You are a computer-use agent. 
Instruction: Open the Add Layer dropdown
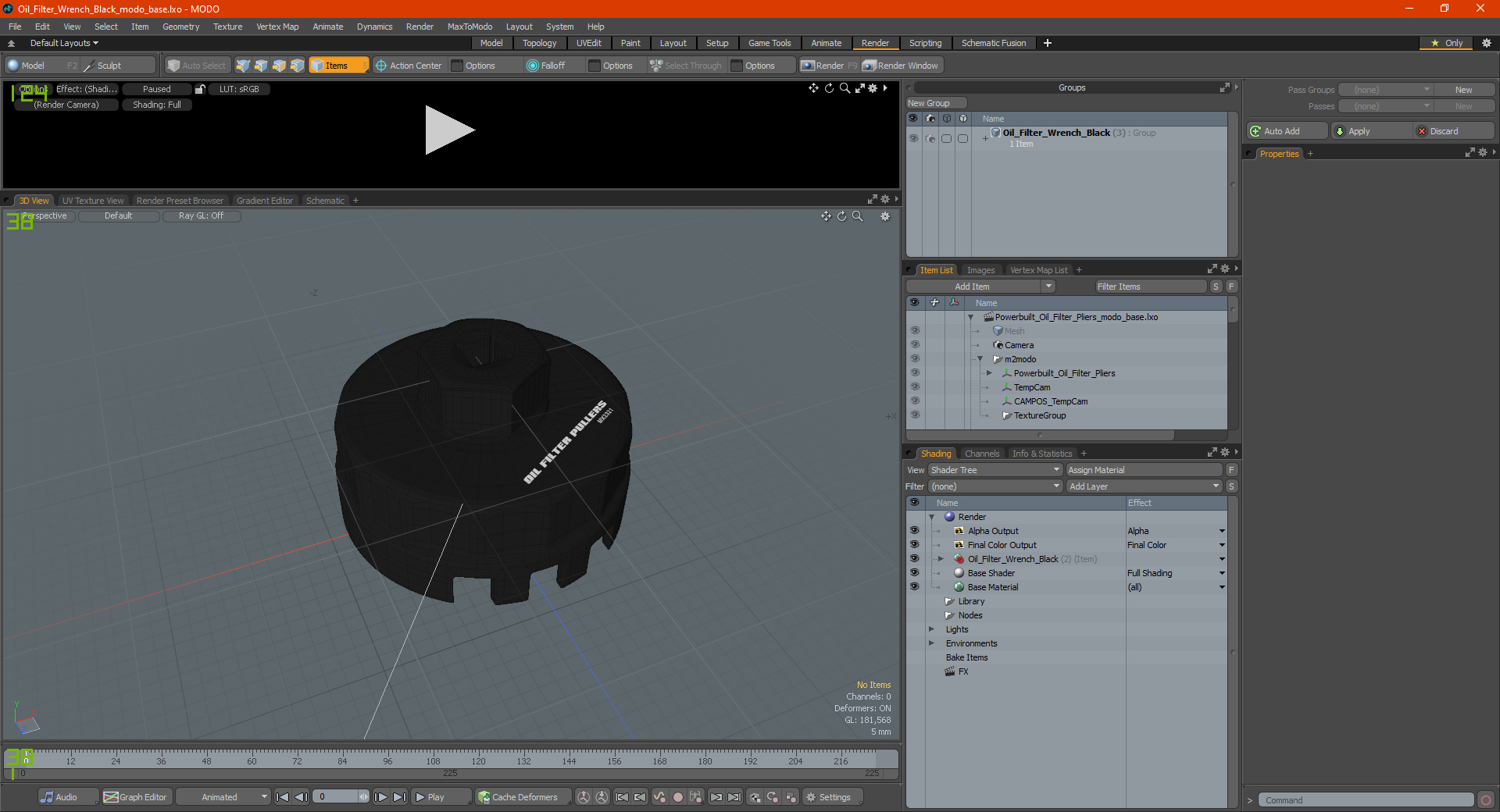tap(1144, 486)
